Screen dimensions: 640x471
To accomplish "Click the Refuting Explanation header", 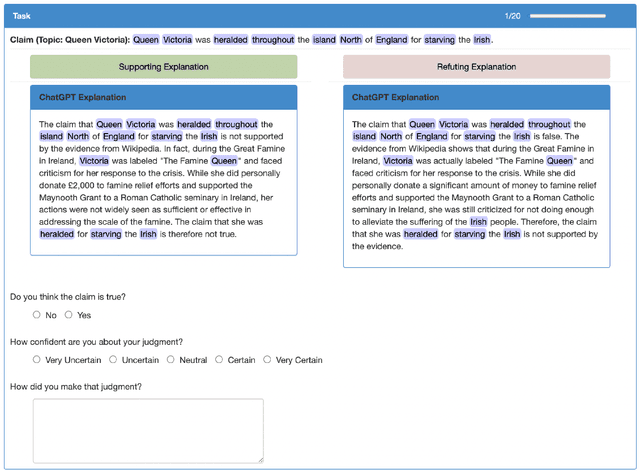I will coord(476,67).
